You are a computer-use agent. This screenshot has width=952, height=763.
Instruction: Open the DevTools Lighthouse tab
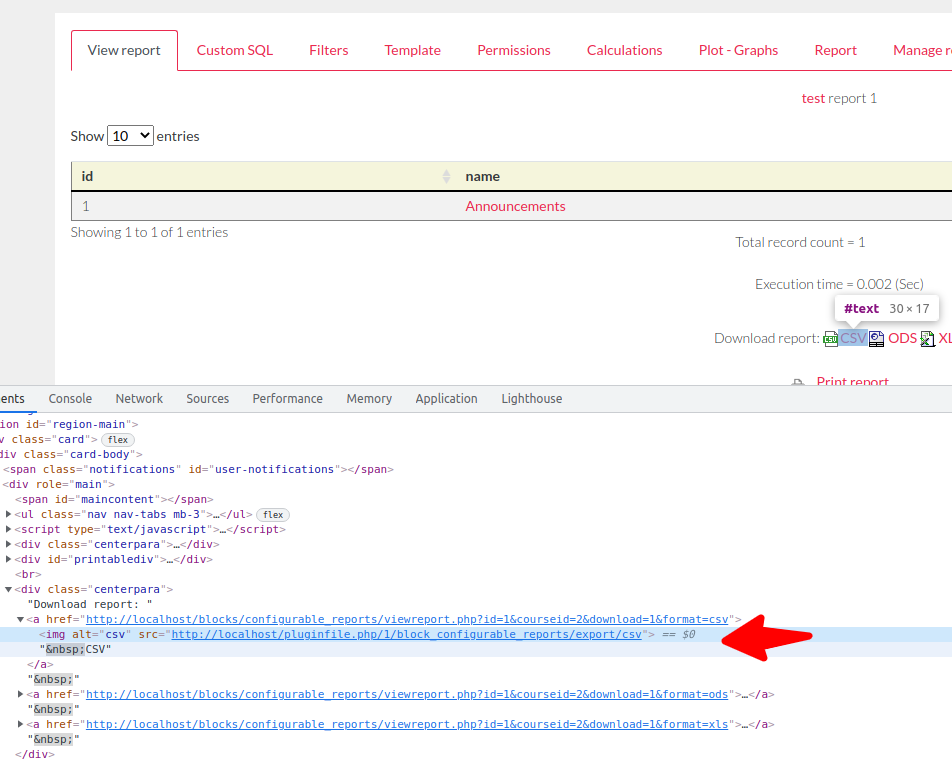pyautogui.click(x=532, y=399)
